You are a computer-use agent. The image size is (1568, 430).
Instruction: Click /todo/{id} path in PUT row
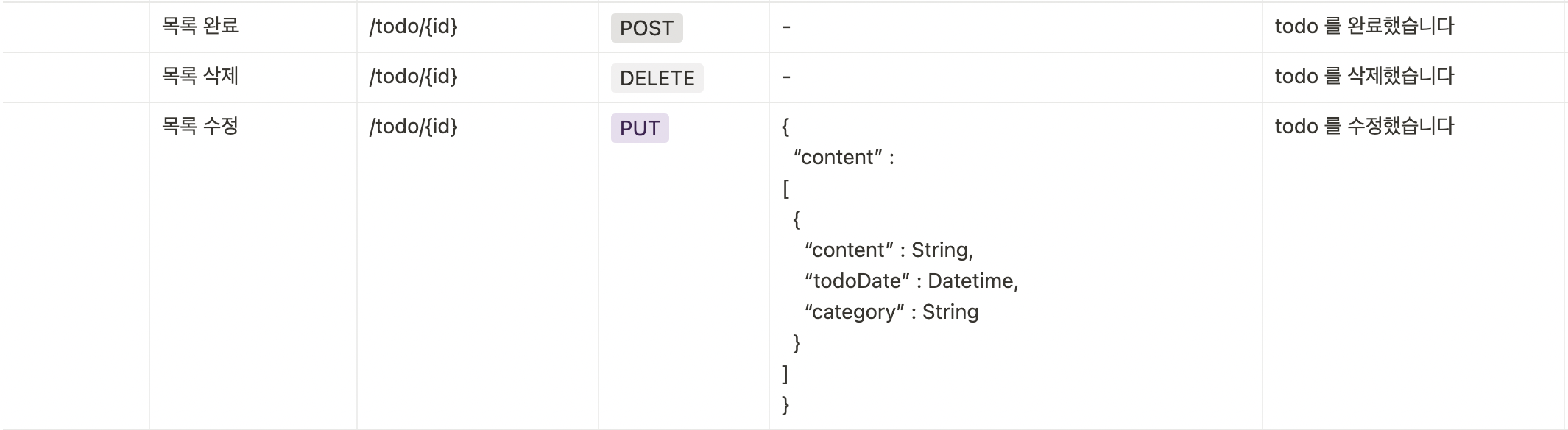click(413, 127)
